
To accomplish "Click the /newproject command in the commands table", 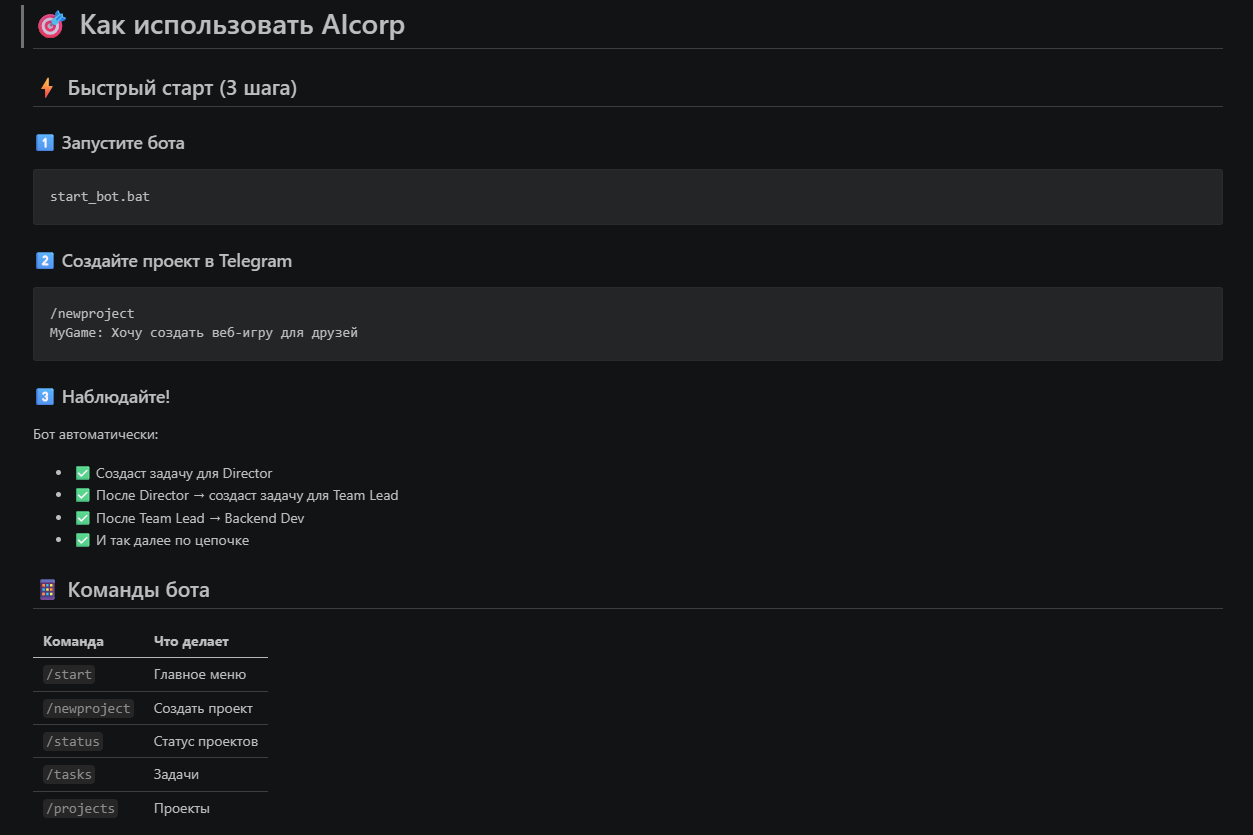I will (x=88, y=708).
